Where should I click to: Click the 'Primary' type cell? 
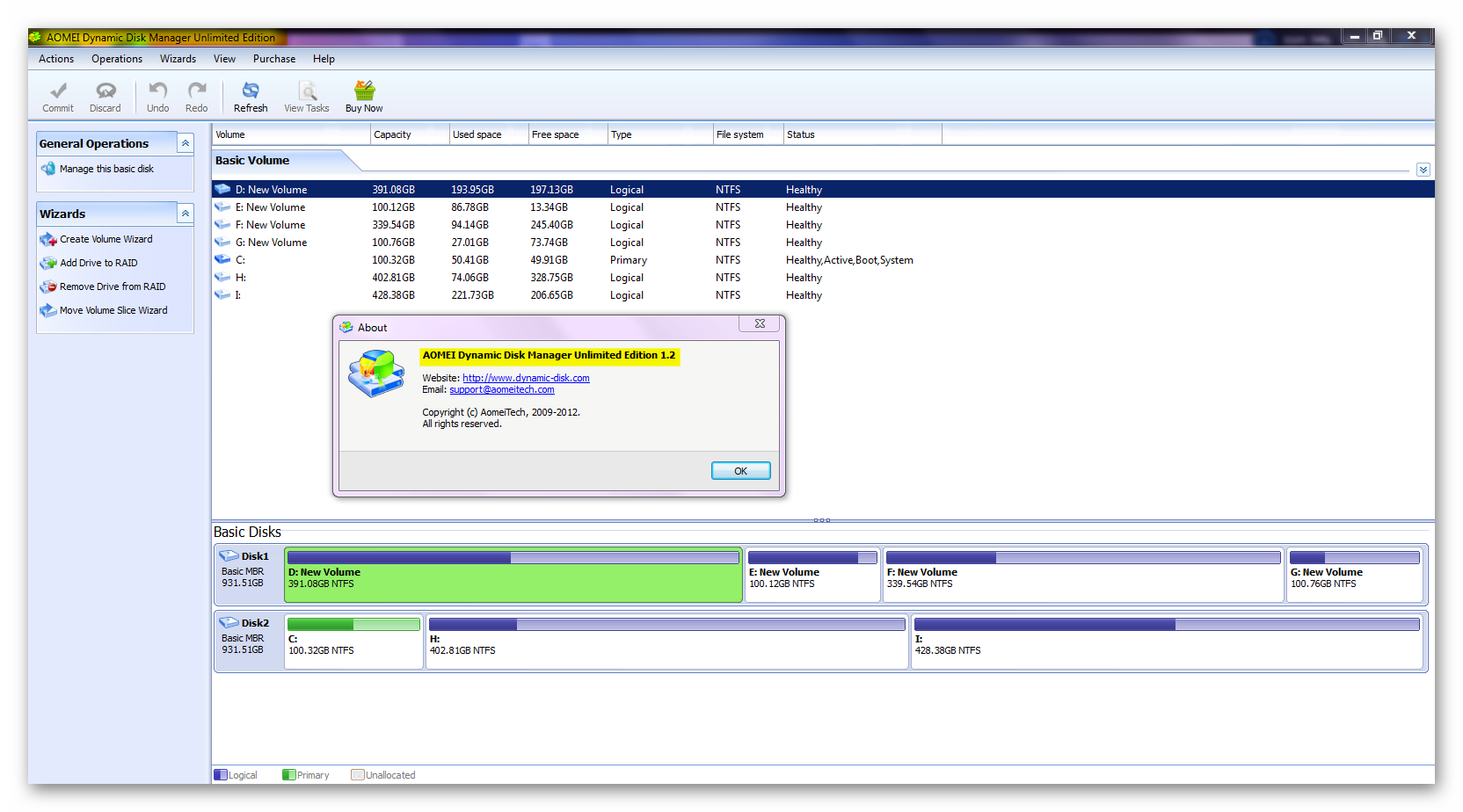pyautogui.click(x=629, y=260)
